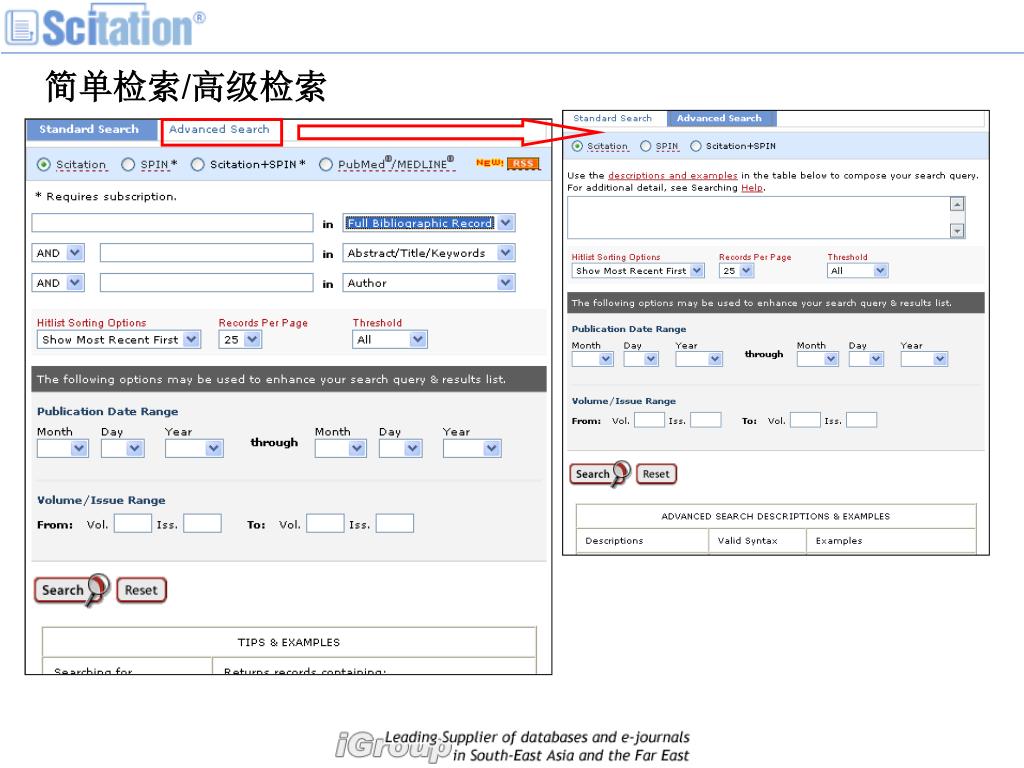The image size is (1024, 768).
Task: Open the first AND operator dropdown
Action: (58, 253)
